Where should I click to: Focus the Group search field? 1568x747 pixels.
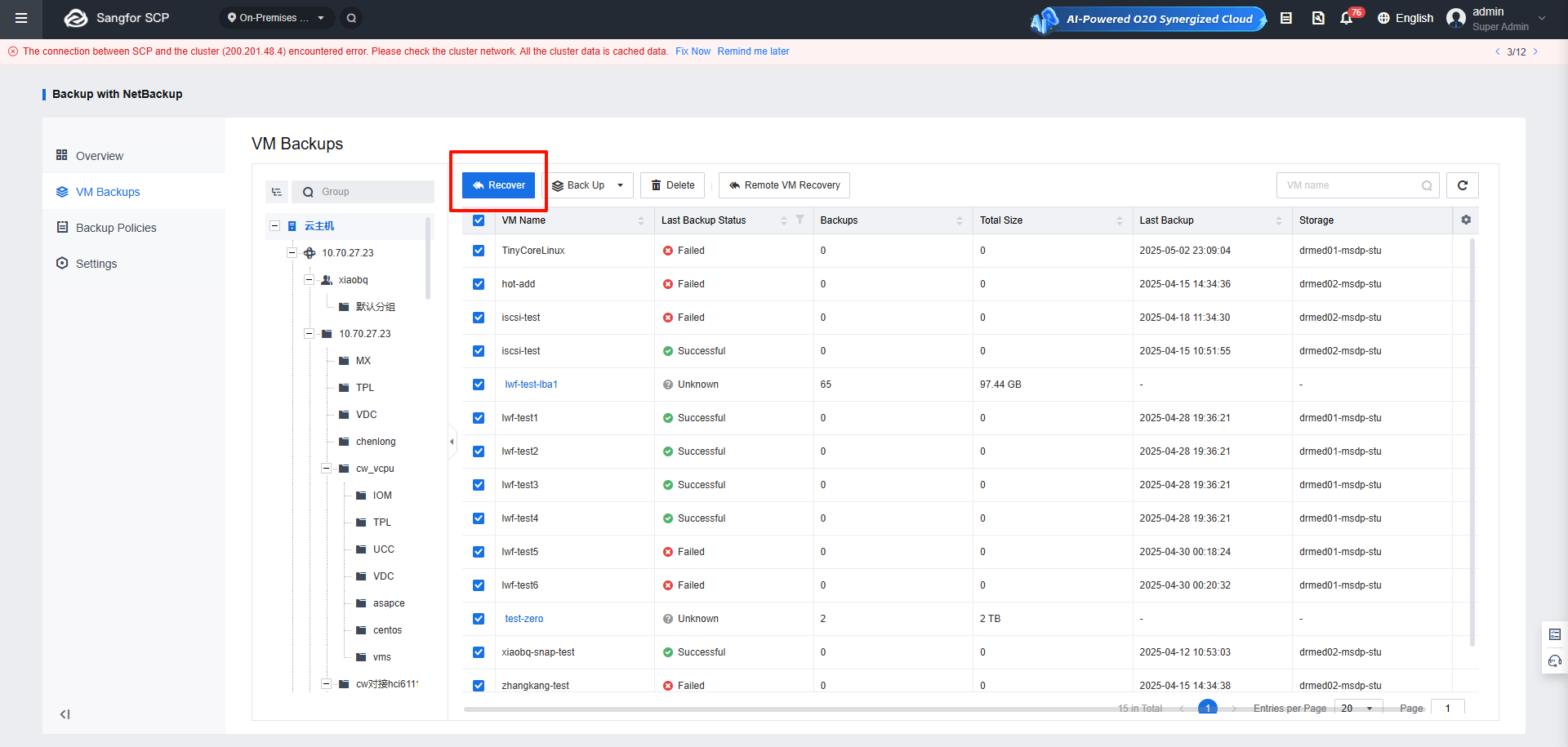tap(363, 192)
